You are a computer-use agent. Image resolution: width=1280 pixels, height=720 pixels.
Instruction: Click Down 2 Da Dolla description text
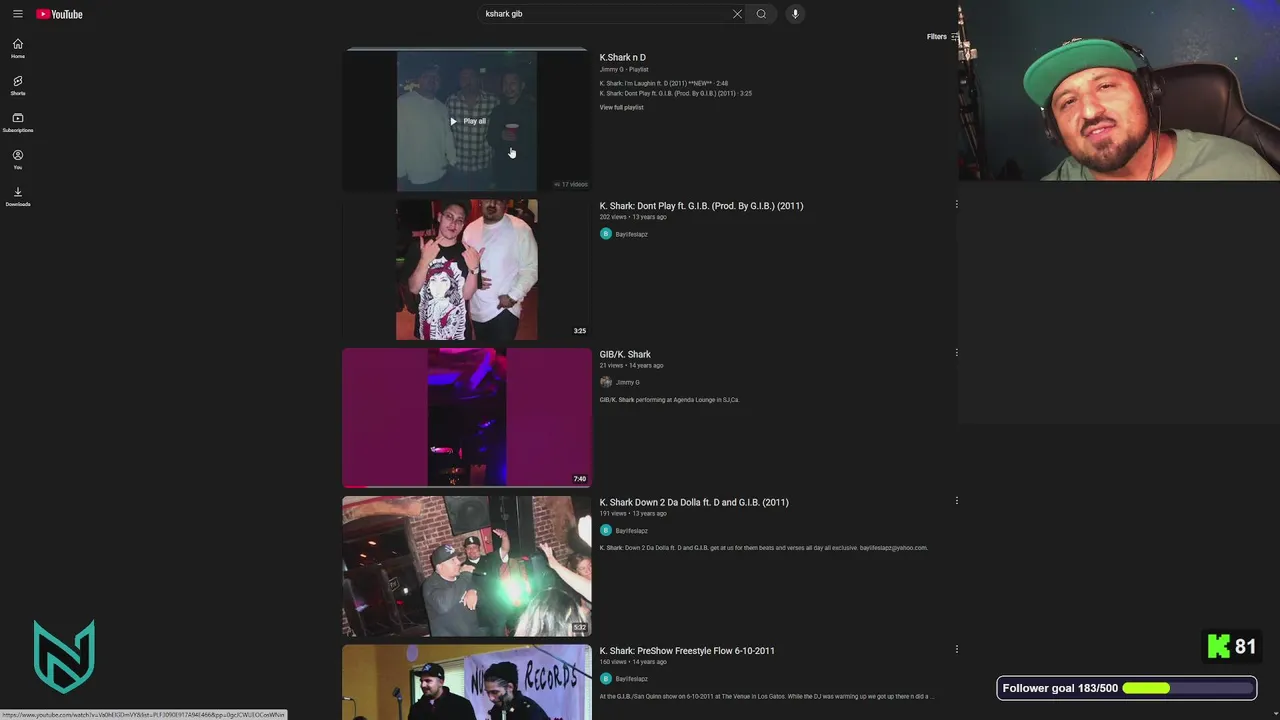[x=763, y=548]
